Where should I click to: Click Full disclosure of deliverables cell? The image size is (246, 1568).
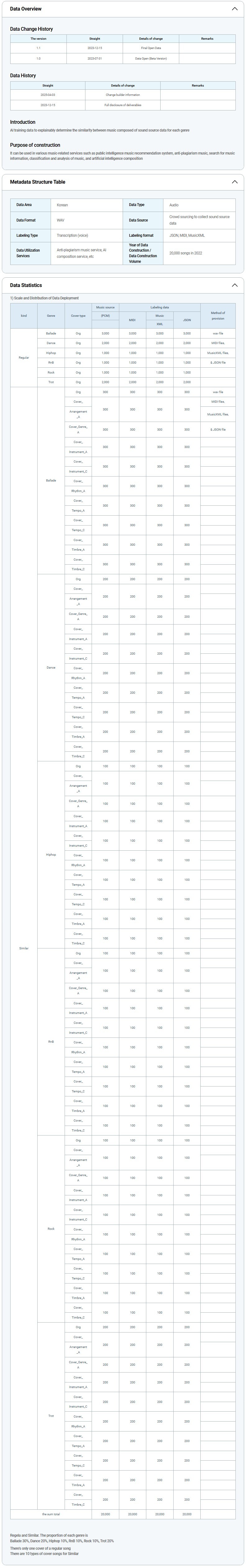122,105
